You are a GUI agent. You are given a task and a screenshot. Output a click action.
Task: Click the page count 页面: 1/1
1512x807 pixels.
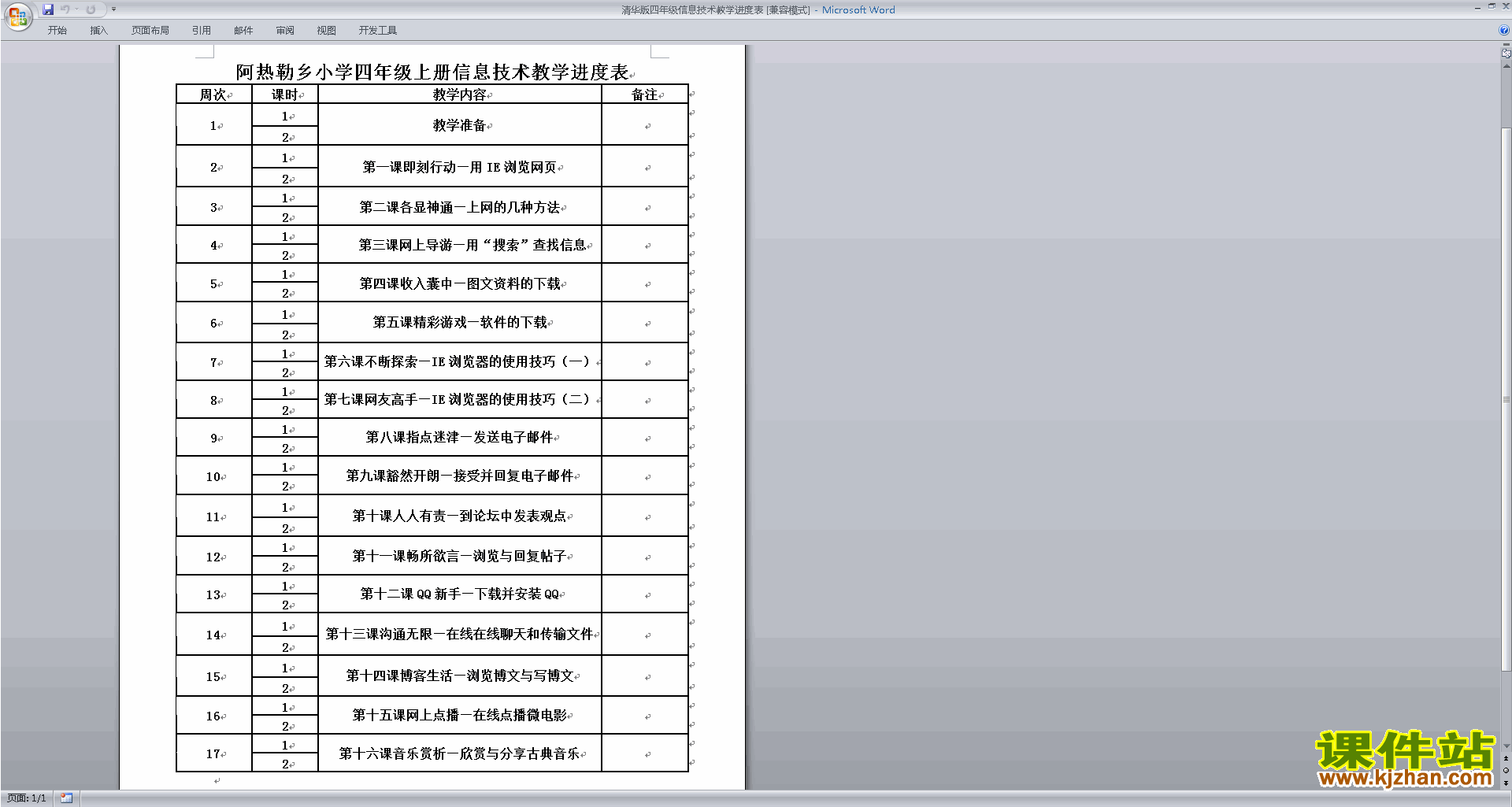pos(27,798)
